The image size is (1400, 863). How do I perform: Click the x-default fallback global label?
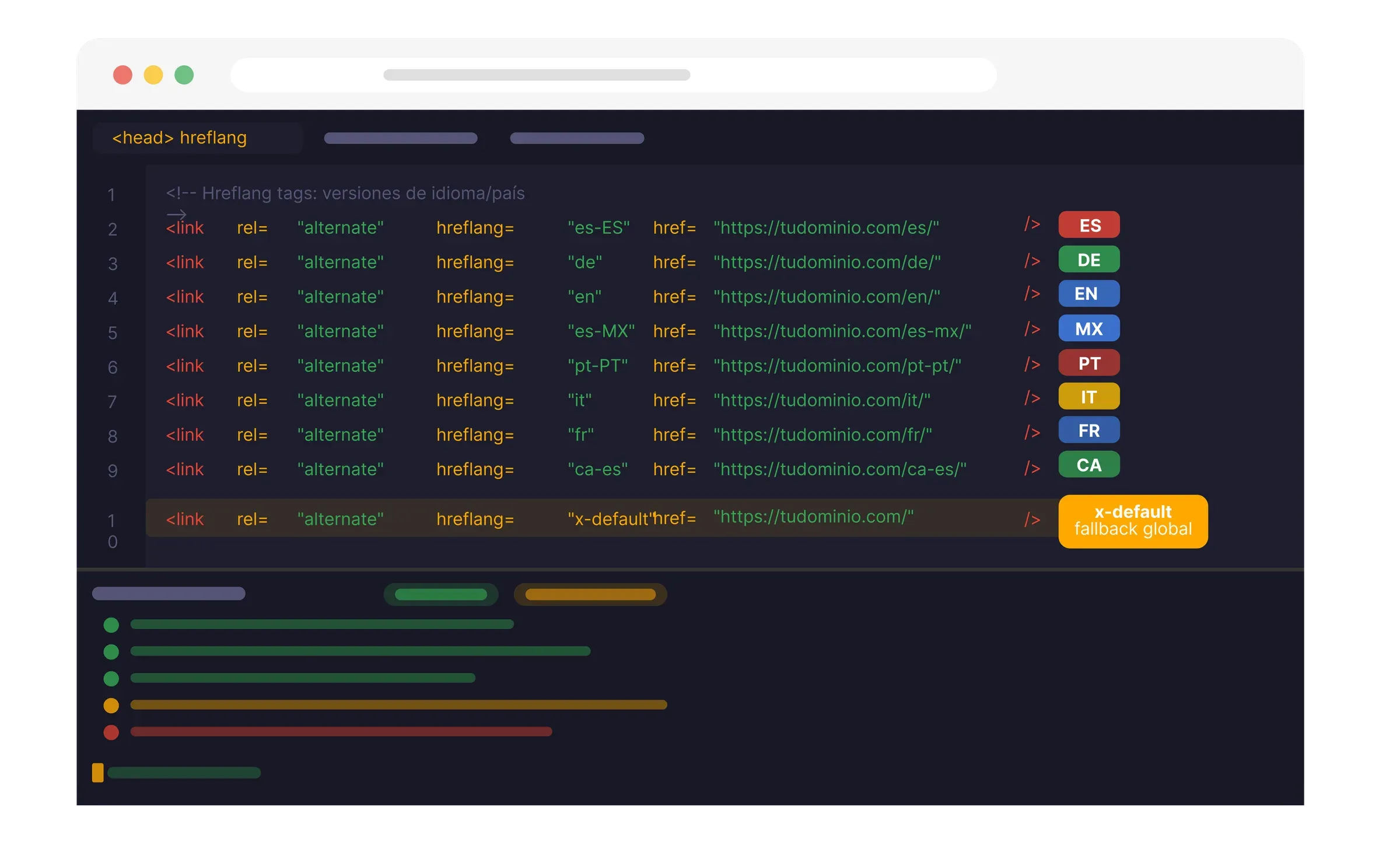pyautogui.click(x=1133, y=521)
